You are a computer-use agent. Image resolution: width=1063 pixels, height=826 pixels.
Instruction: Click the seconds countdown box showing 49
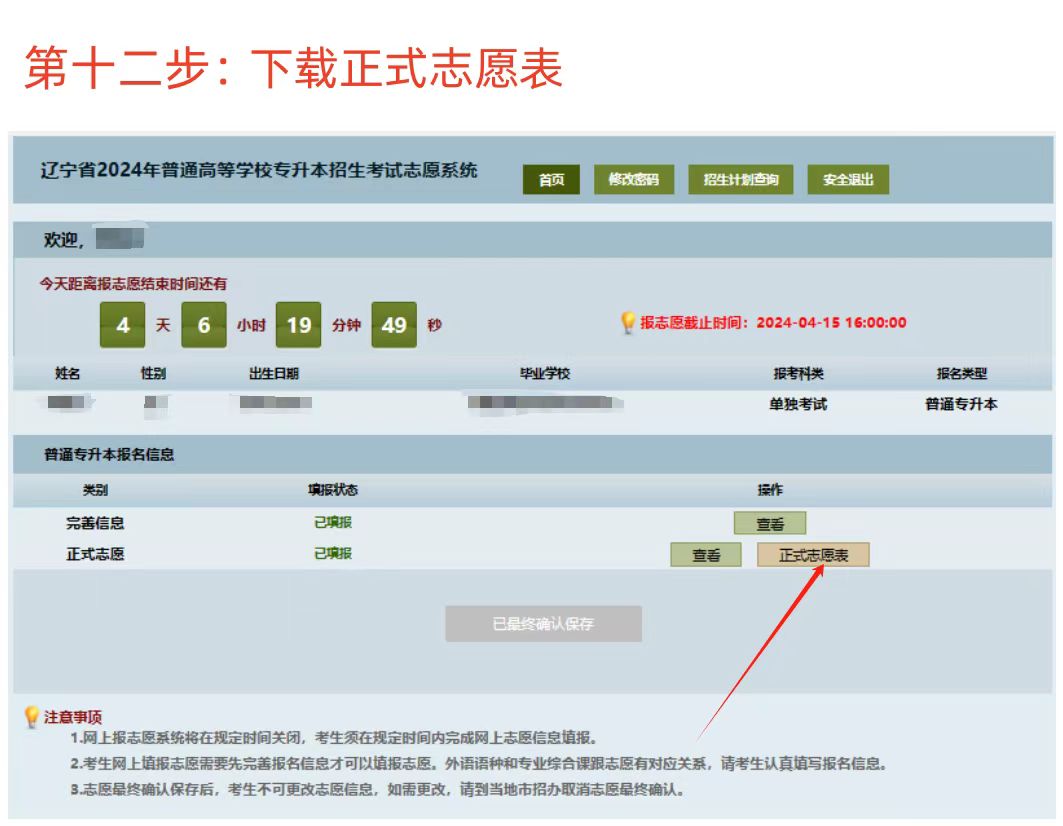393,325
